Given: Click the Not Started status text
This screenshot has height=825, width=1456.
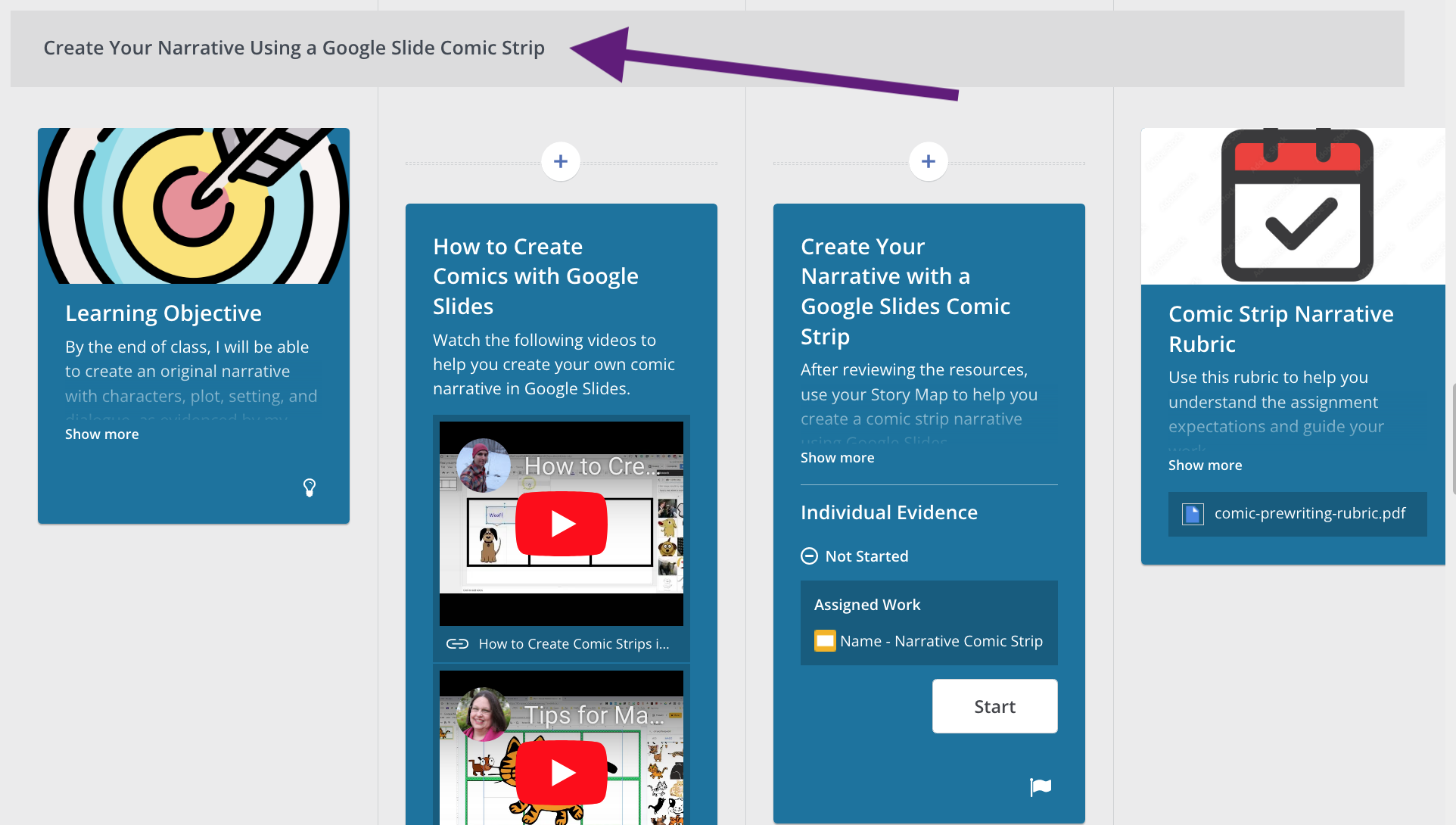Looking at the screenshot, I should point(867,556).
